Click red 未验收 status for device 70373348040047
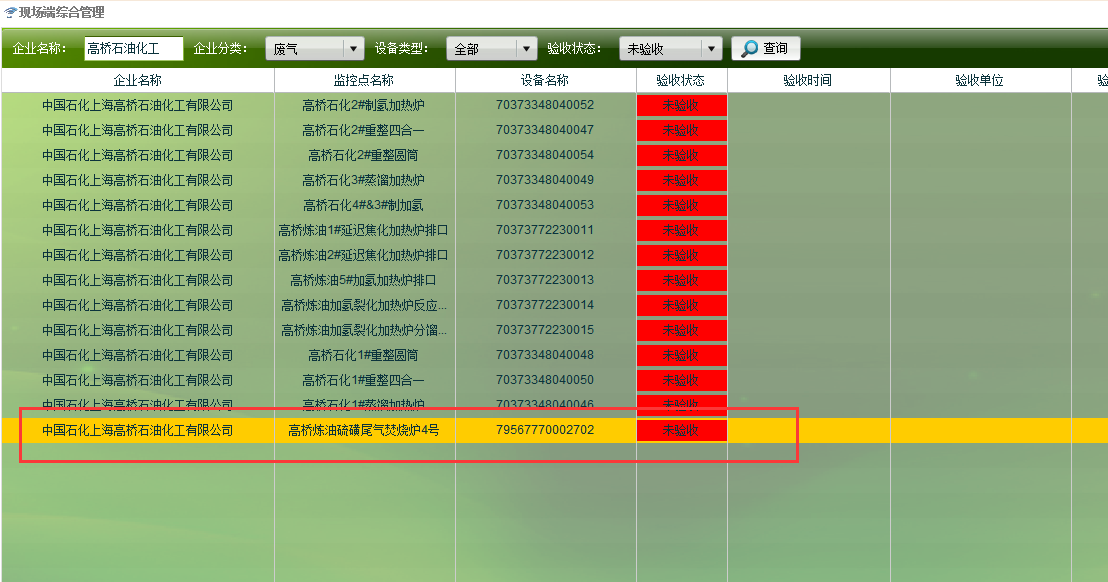 pyautogui.click(x=681, y=130)
